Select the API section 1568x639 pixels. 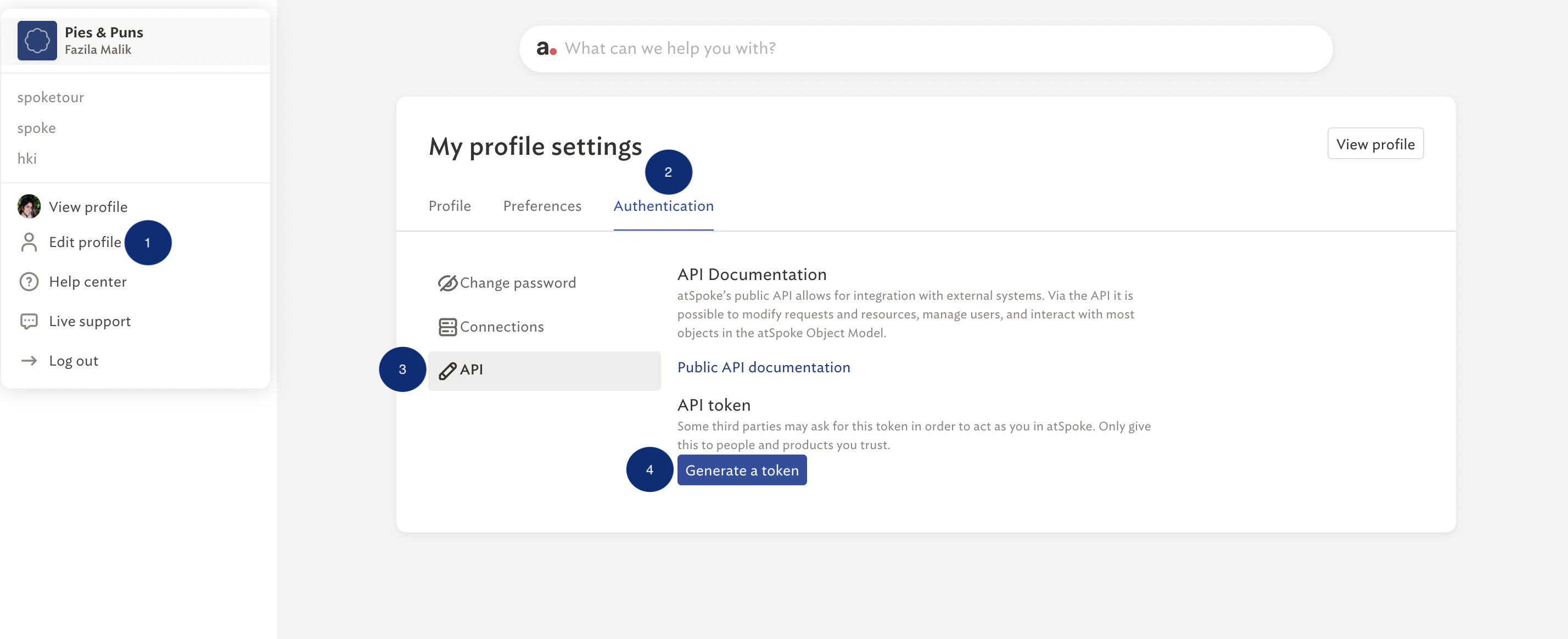(544, 371)
